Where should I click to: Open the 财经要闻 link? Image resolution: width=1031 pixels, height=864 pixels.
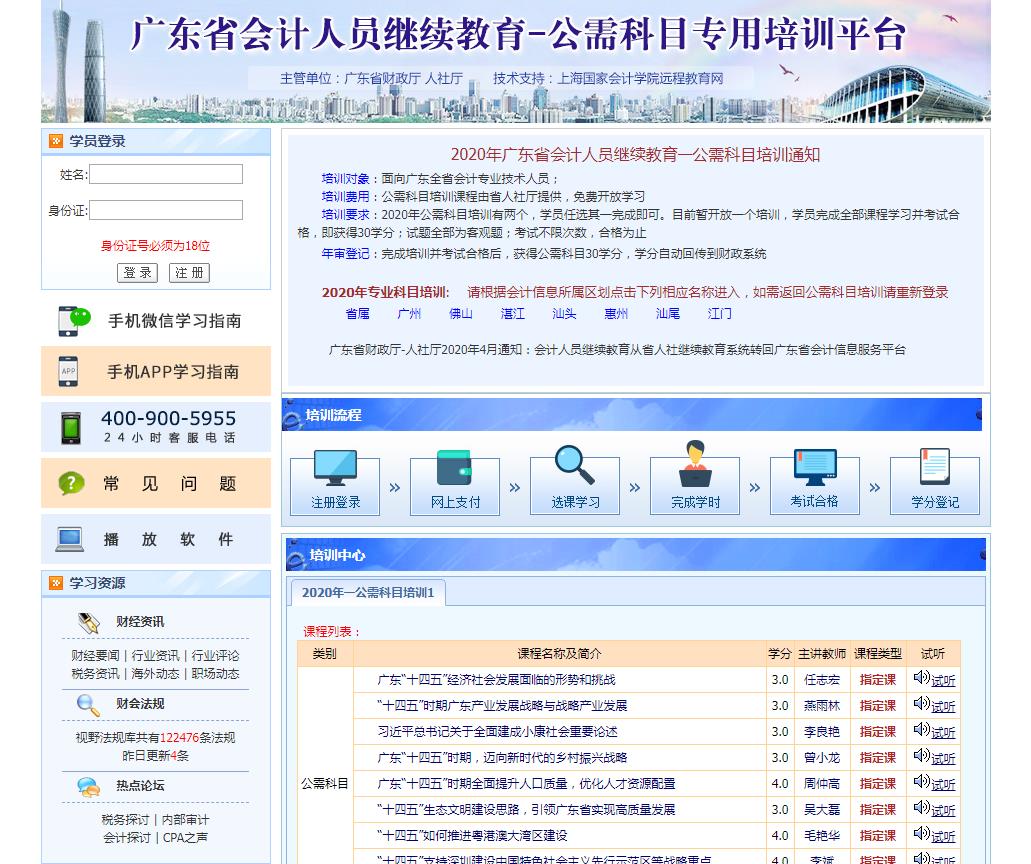(x=95, y=656)
